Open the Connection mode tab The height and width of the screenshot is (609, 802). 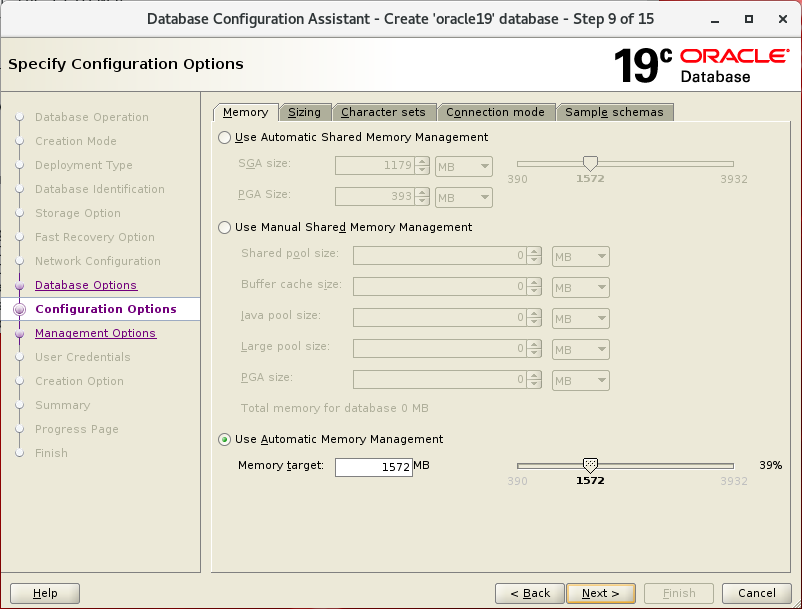(x=495, y=112)
